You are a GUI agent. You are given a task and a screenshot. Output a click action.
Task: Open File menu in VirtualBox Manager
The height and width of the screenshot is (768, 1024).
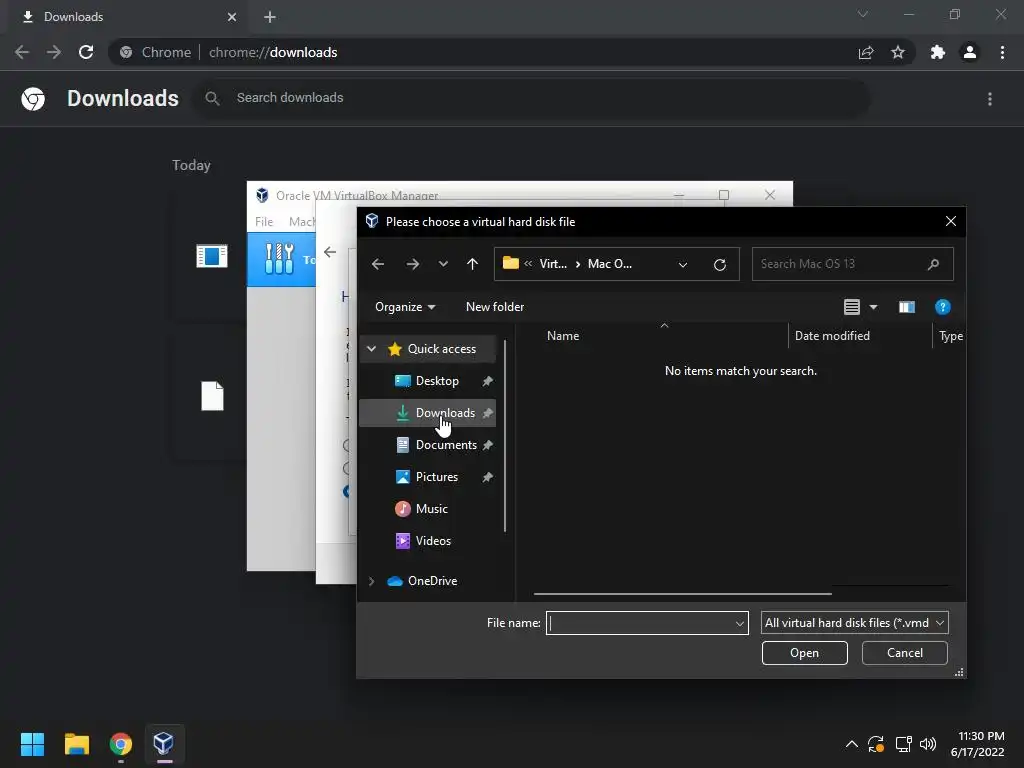click(264, 221)
